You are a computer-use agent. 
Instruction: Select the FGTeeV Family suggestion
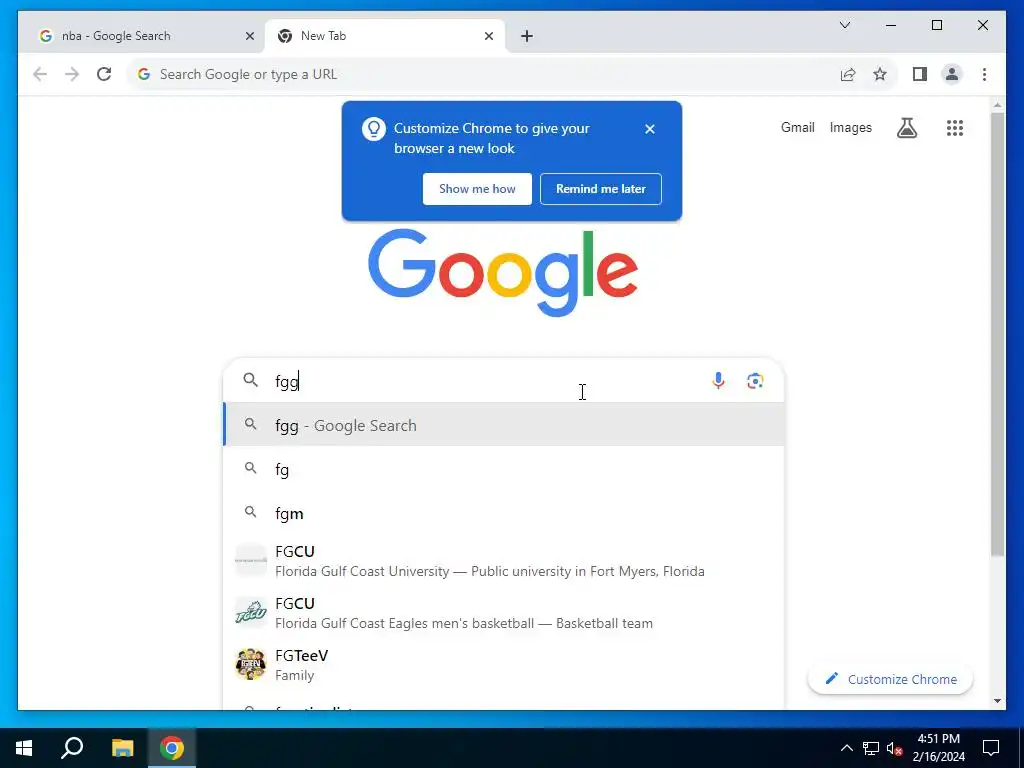504,665
